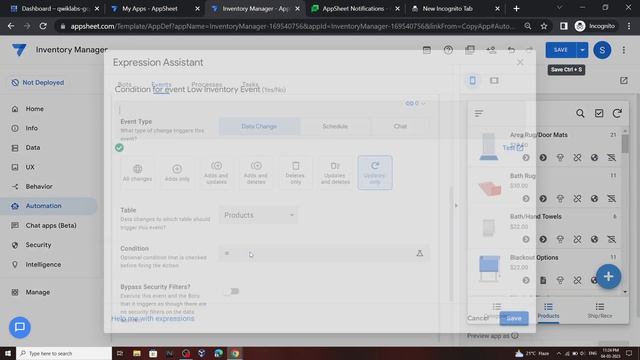The width and height of the screenshot is (640, 360).
Task: Switch to AppSheet Notifications browser tab
Action: pos(353,9)
